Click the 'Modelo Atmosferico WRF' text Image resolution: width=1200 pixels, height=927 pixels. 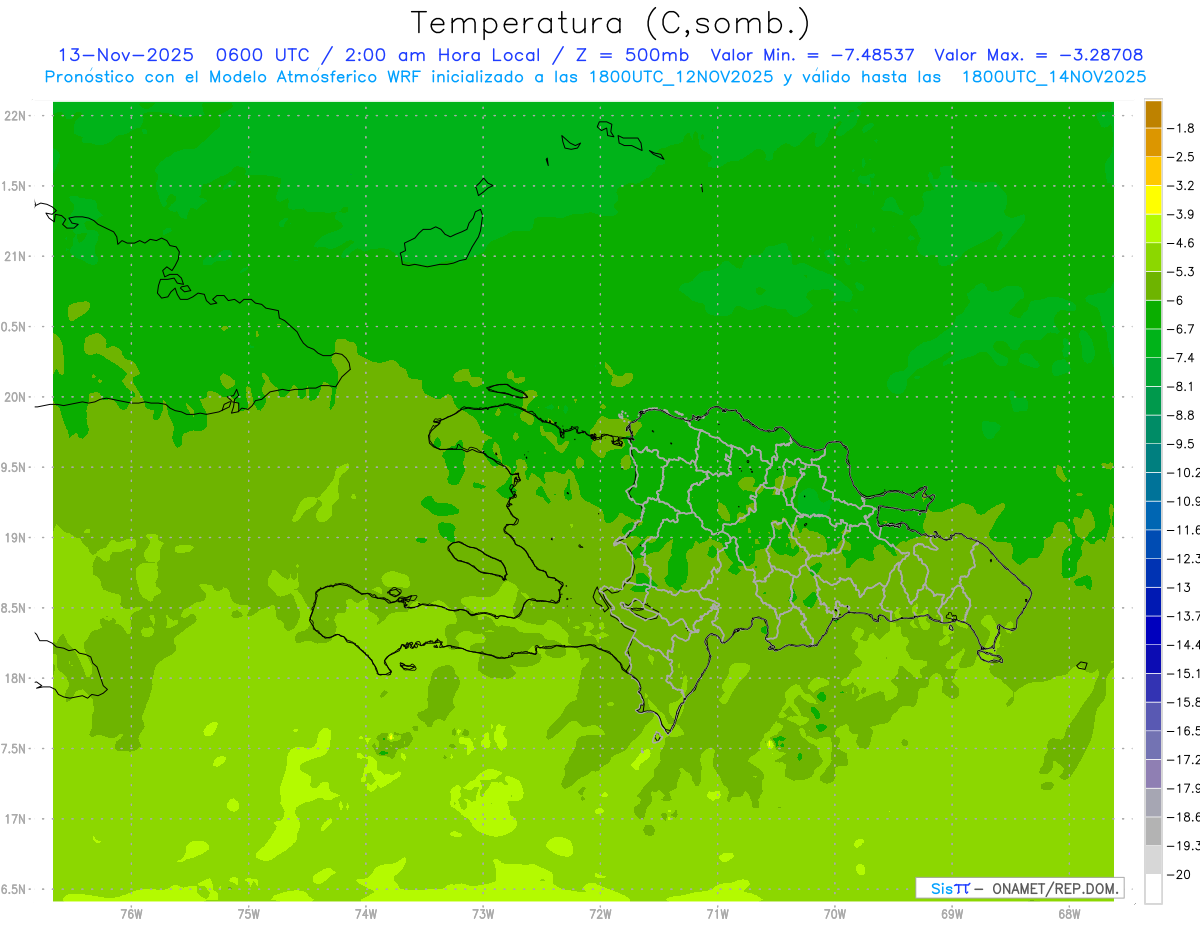[x=292, y=77]
